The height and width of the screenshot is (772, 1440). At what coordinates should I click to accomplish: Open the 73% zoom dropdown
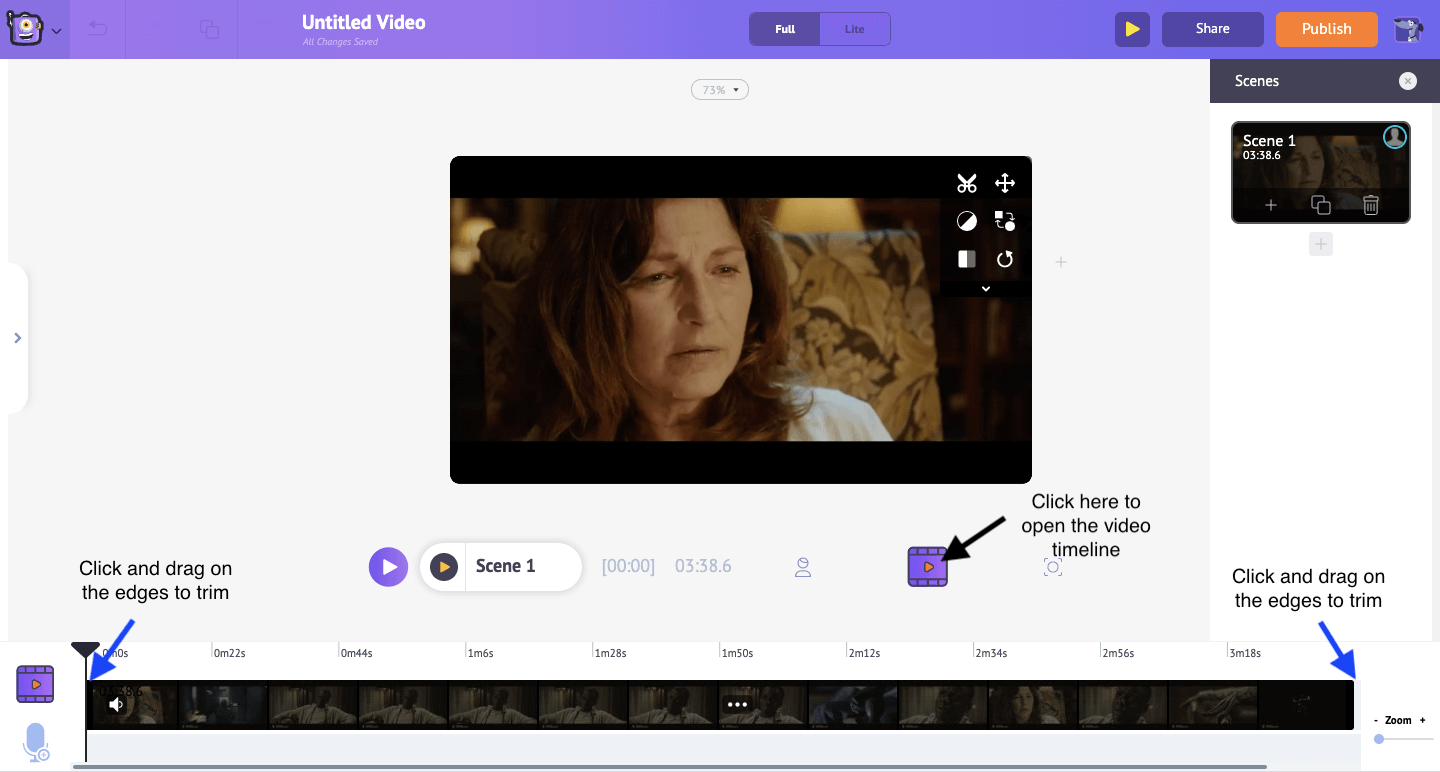pos(719,90)
